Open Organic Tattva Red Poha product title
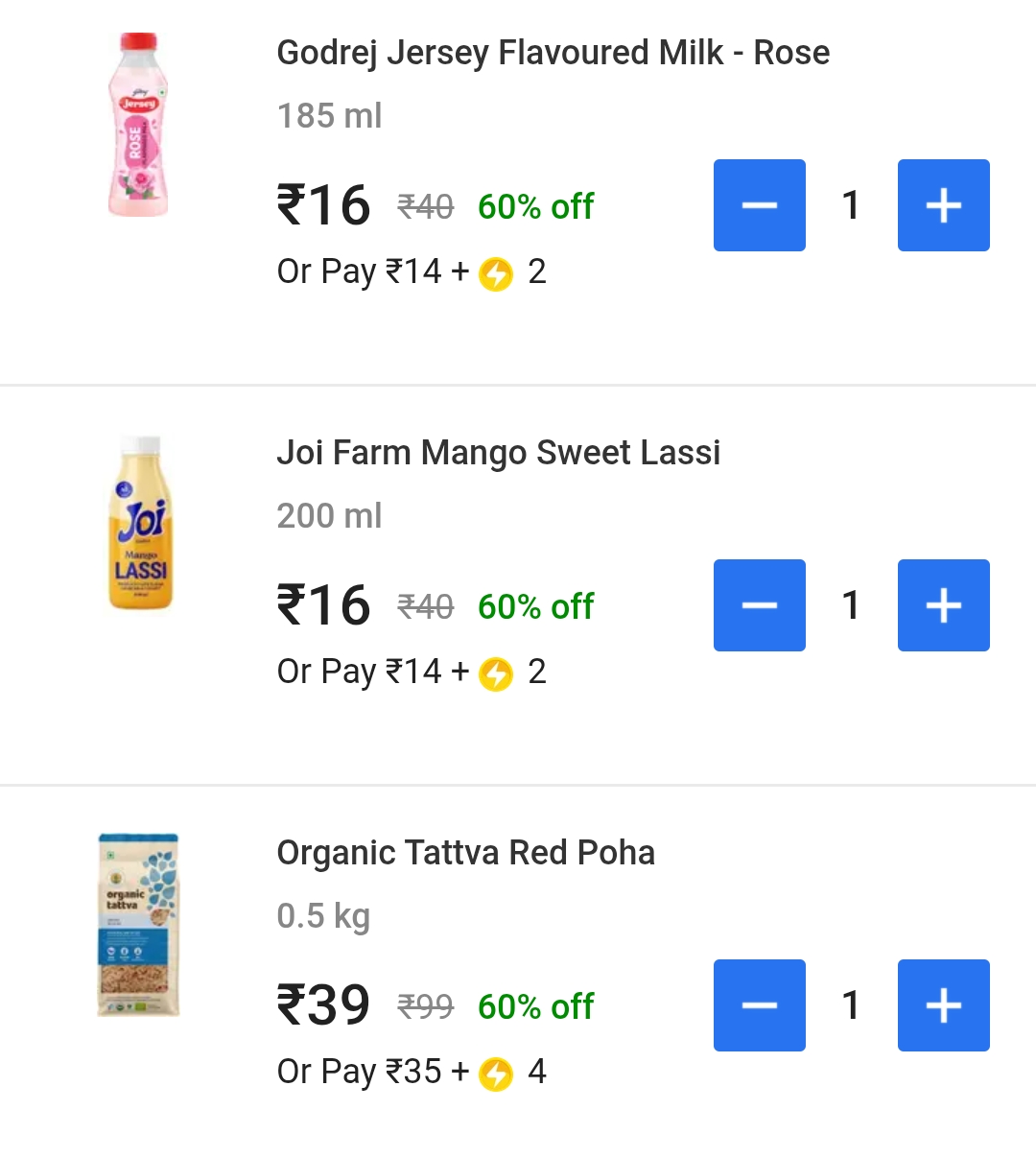 [465, 853]
